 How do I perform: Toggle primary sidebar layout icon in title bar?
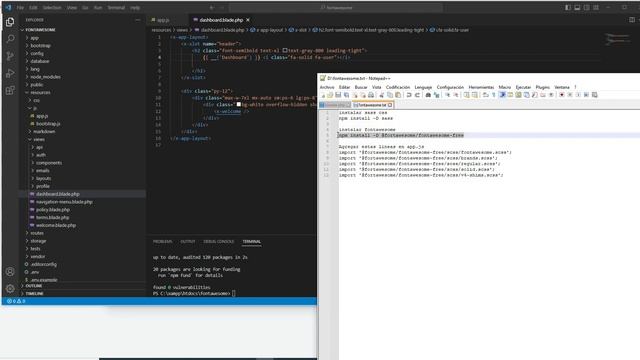pos(568,7)
